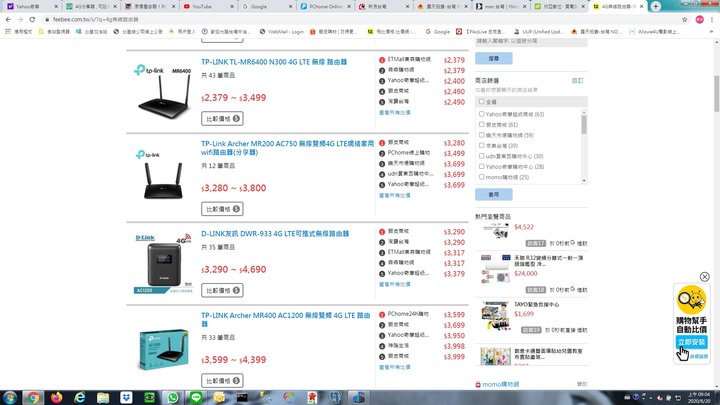Expand all offers link under Archer MR200 price list
The image size is (720, 405).
click(x=394, y=196)
